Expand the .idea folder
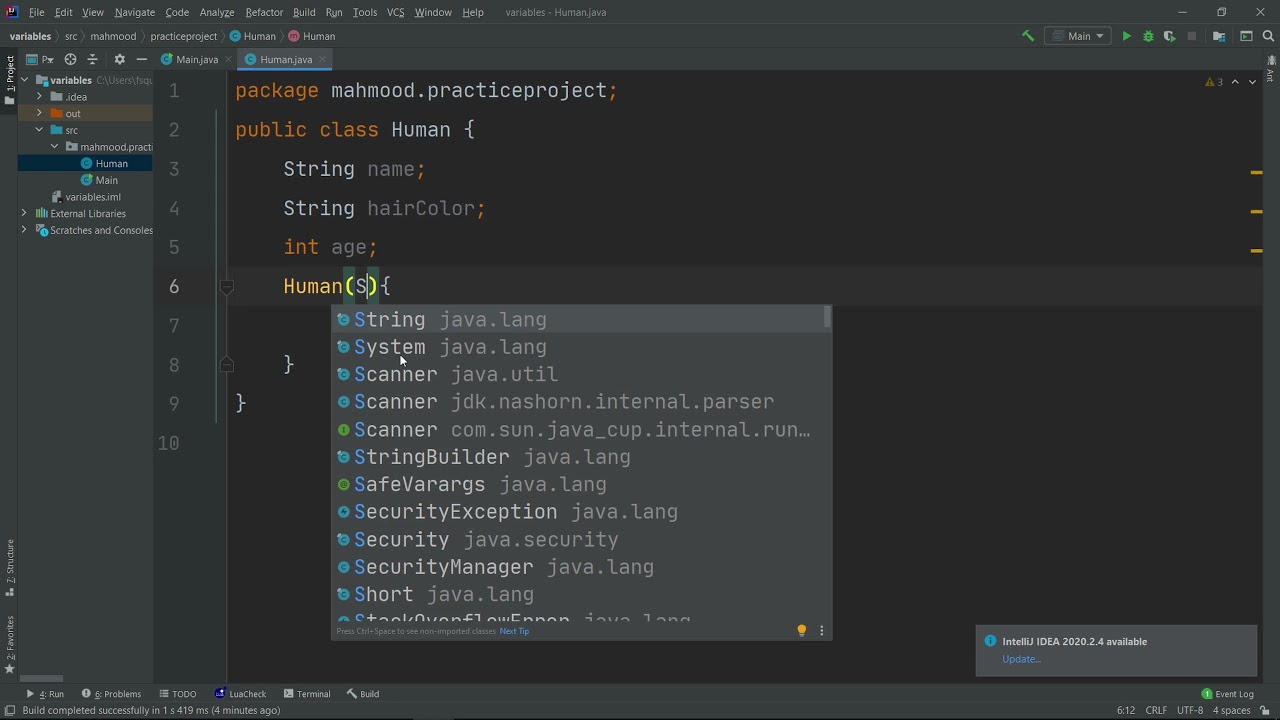This screenshot has width=1280, height=720. 39,97
